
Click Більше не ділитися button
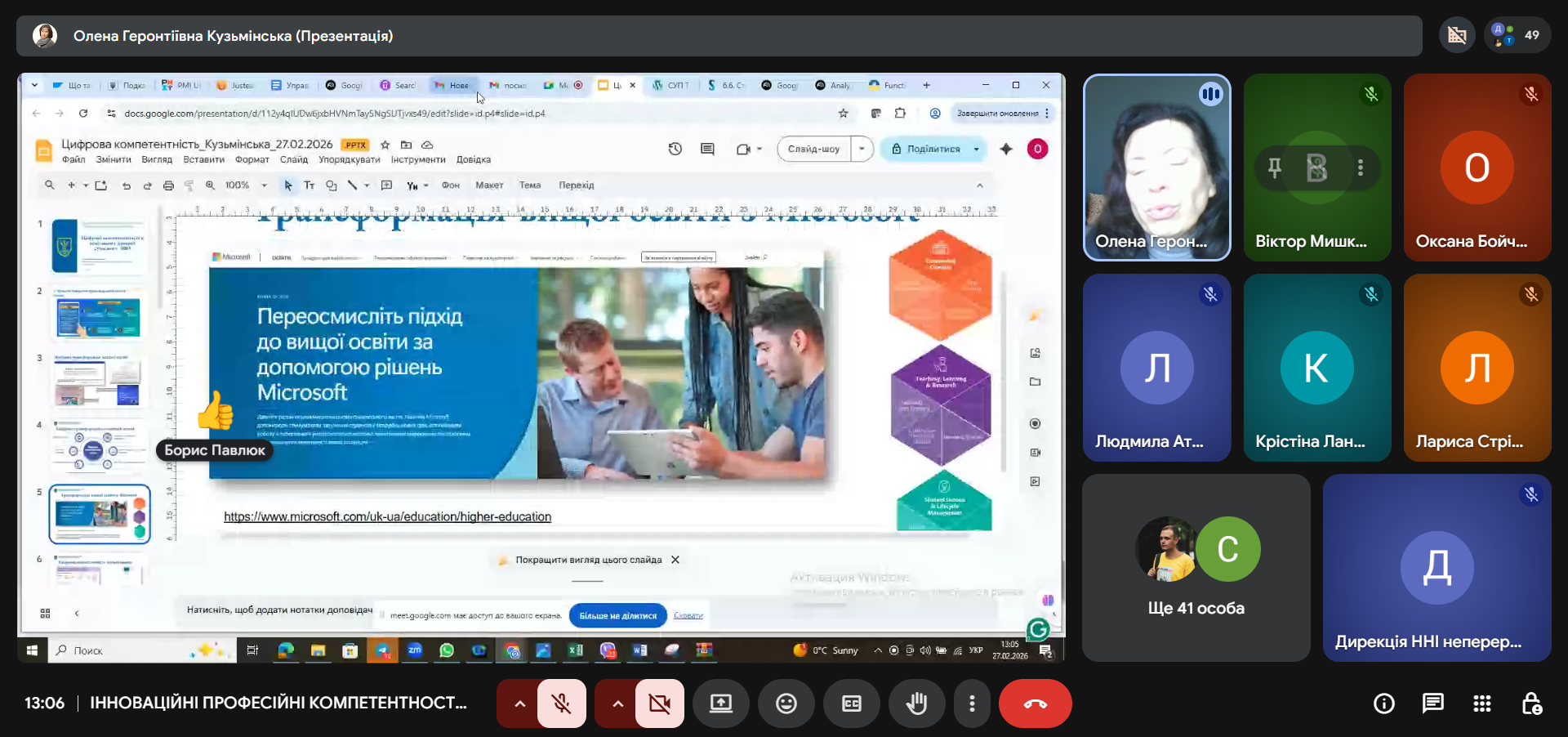617,616
